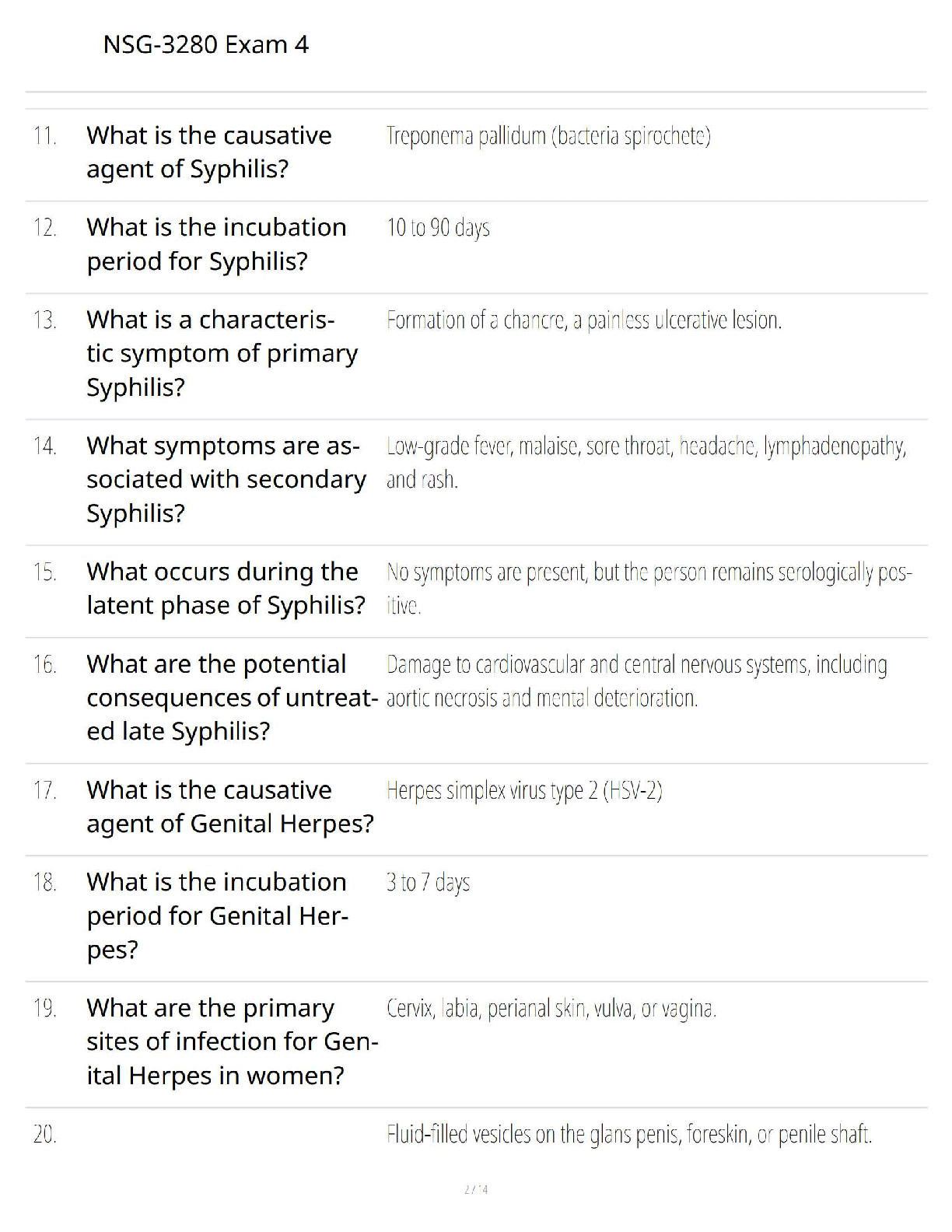Click the primary Syphilis symptom question
The image size is (952, 1232).
pos(222,353)
